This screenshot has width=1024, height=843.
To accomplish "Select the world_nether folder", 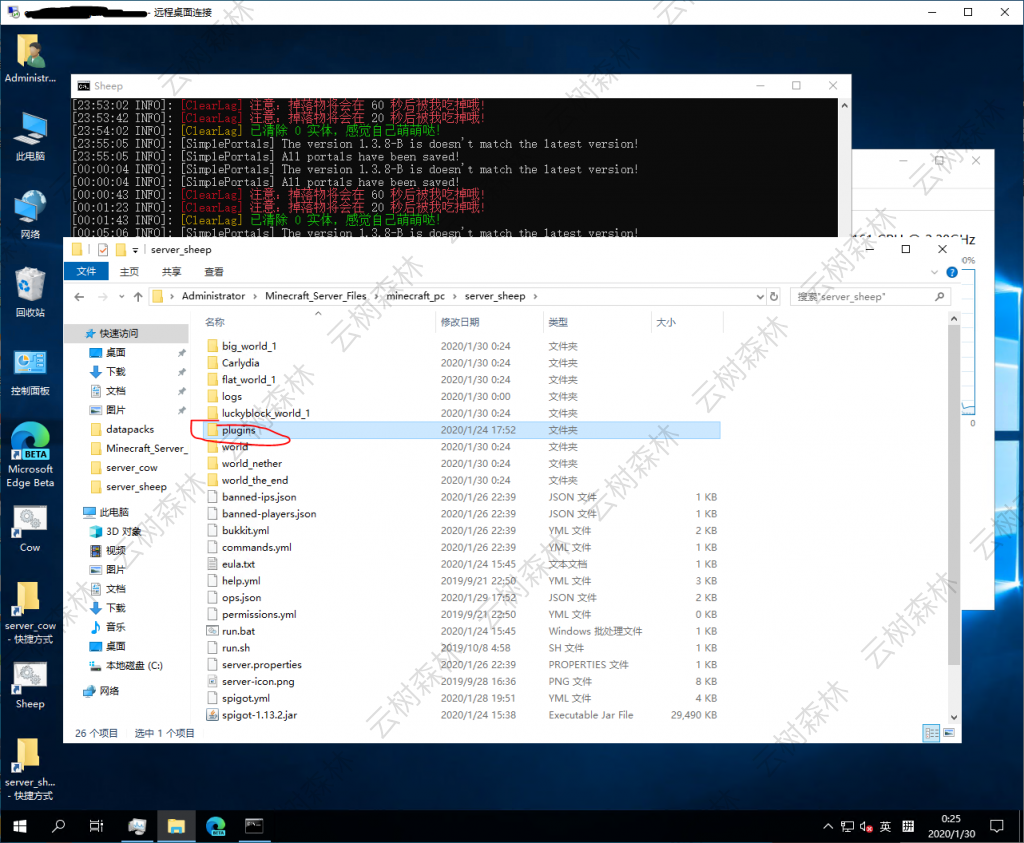I will coord(251,464).
